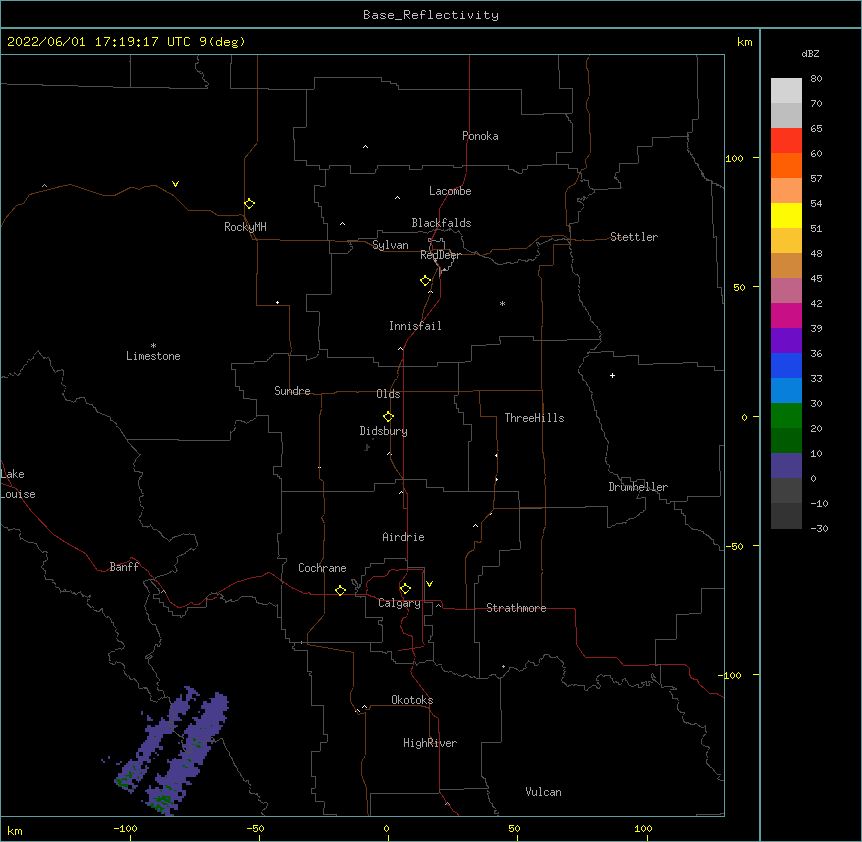The image size is (862, 842).
Task: Click the Base_Reflectivity title
Action: 431,15
